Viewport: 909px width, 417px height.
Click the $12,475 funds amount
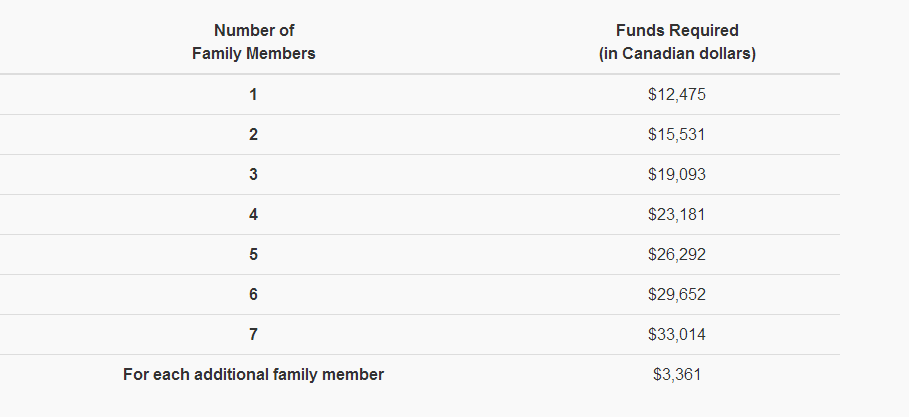tap(677, 95)
